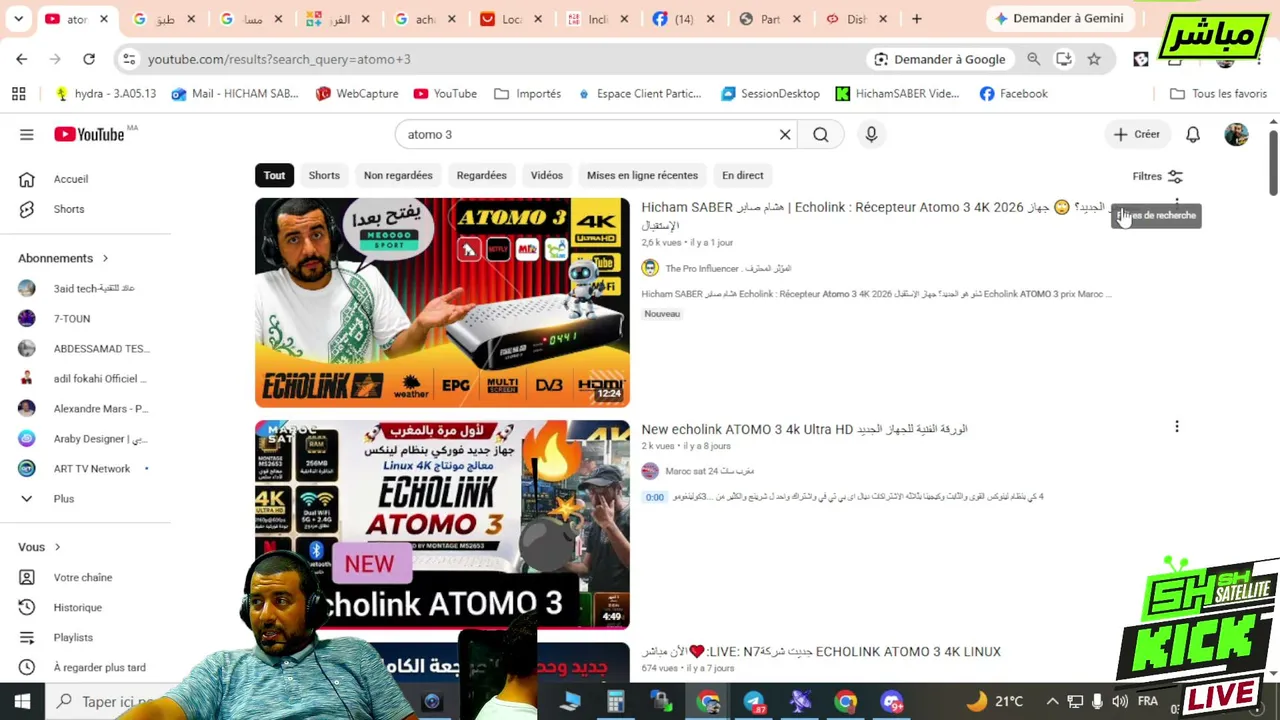1280x720 pixels.
Task: Select the Shorts filter chip
Action: pyautogui.click(x=324, y=175)
